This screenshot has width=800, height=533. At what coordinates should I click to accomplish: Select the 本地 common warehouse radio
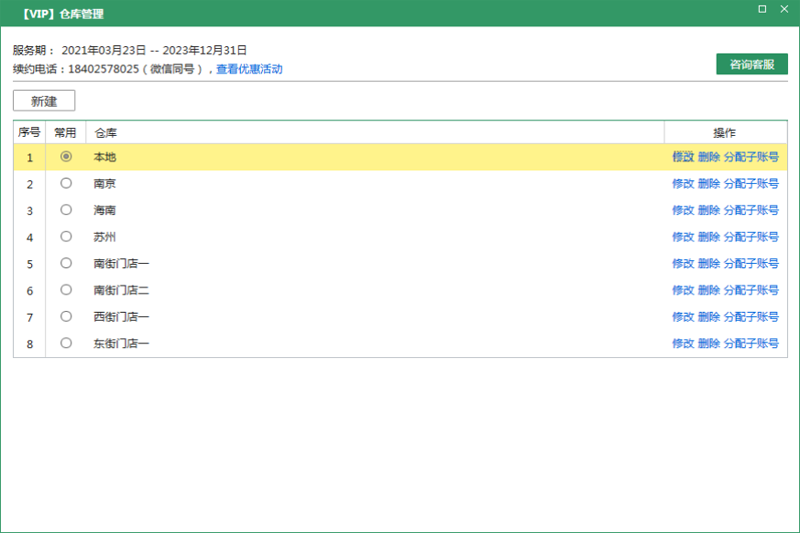[66, 157]
